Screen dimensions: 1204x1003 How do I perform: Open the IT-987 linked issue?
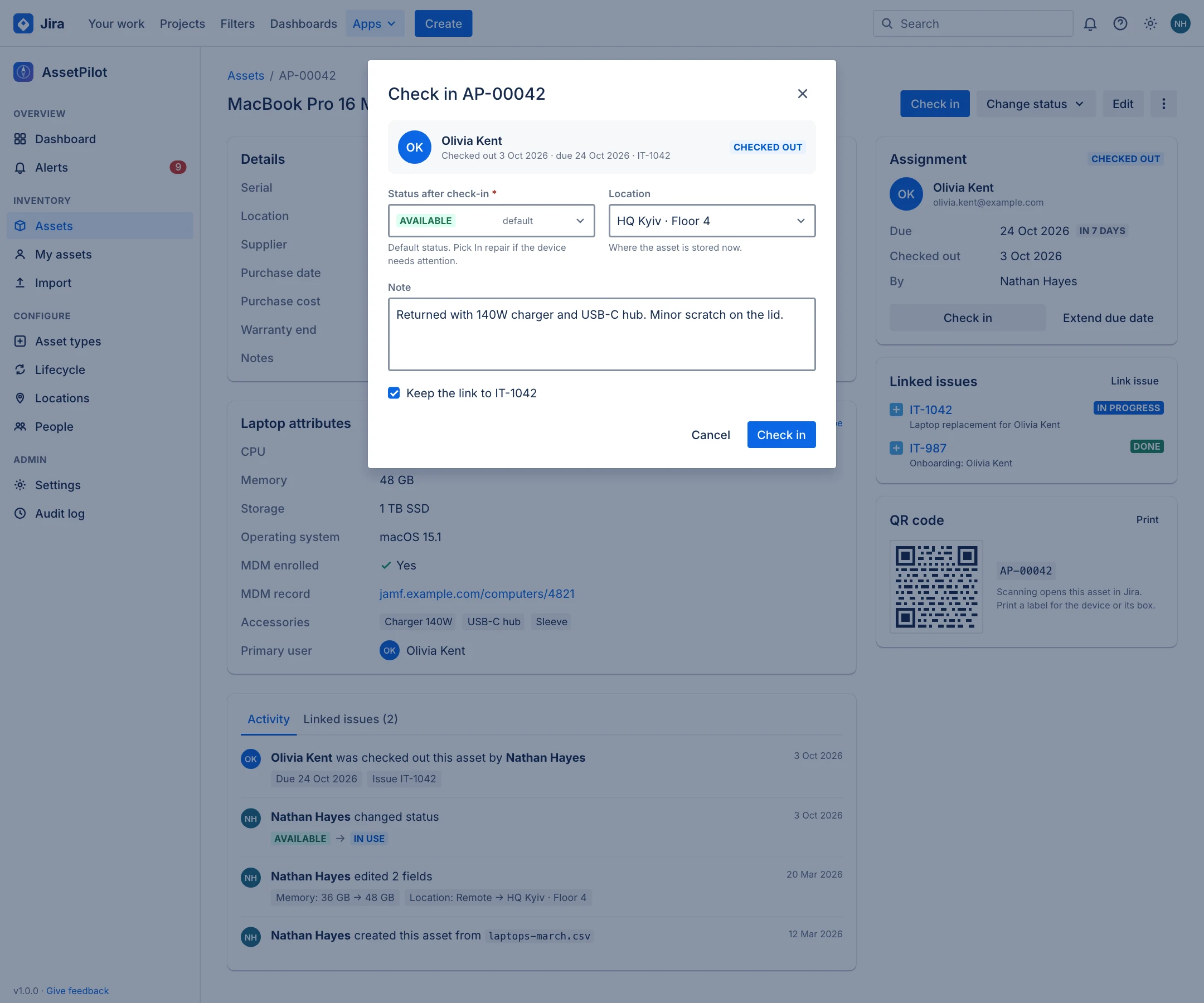pos(928,449)
